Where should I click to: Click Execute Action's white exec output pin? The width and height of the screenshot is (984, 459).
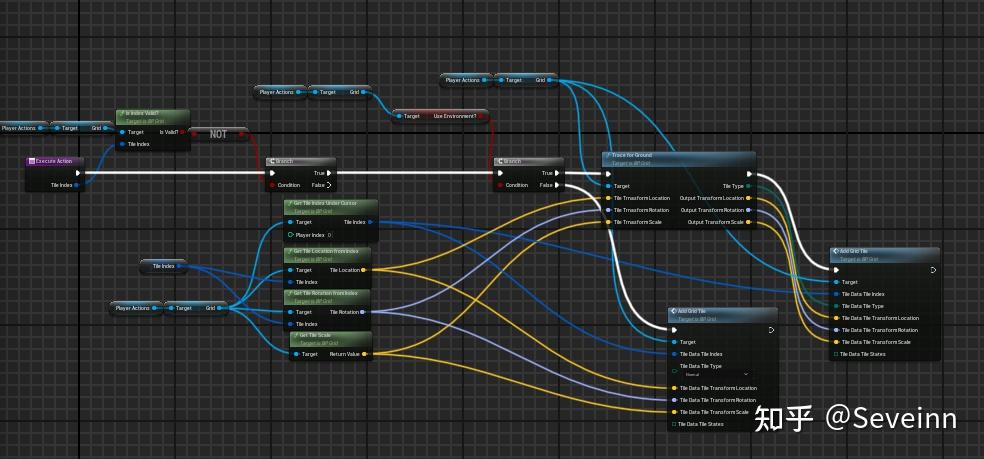[78, 173]
